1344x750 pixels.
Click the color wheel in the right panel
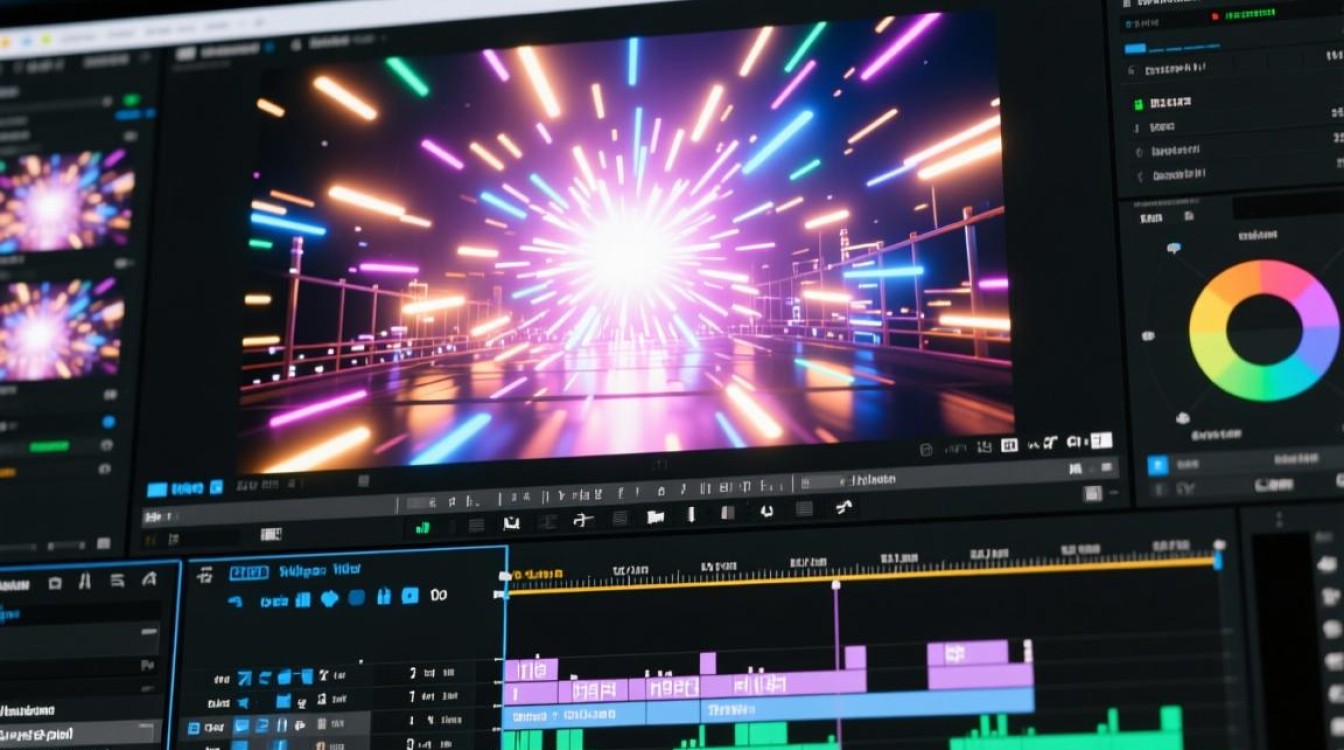coord(1264,330)
